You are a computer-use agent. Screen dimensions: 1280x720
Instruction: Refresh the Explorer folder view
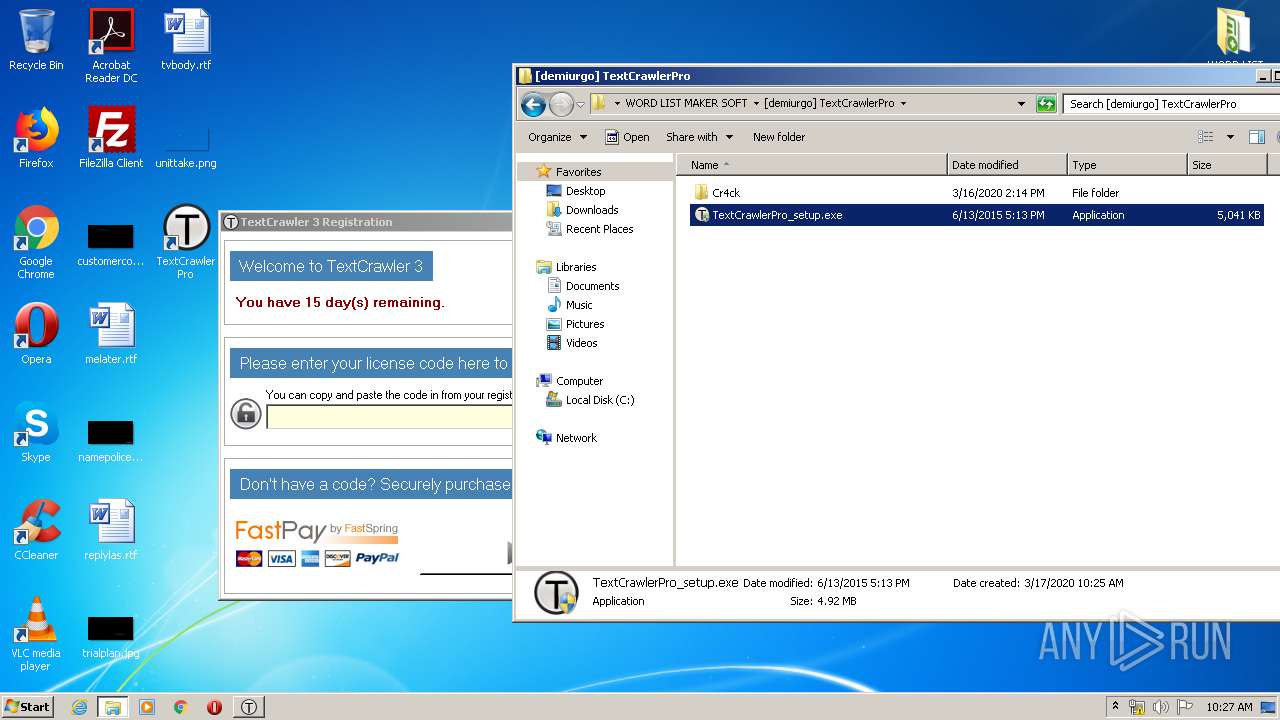pyautogui.click(x=1046, y=104)
